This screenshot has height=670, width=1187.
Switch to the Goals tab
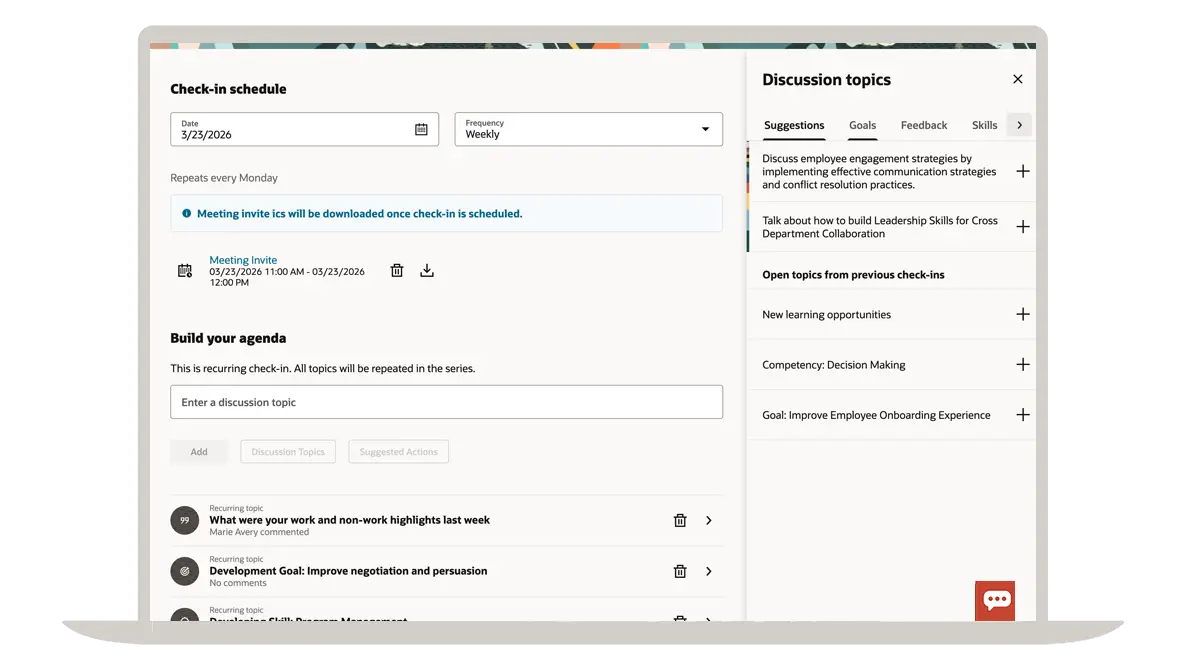862,126
